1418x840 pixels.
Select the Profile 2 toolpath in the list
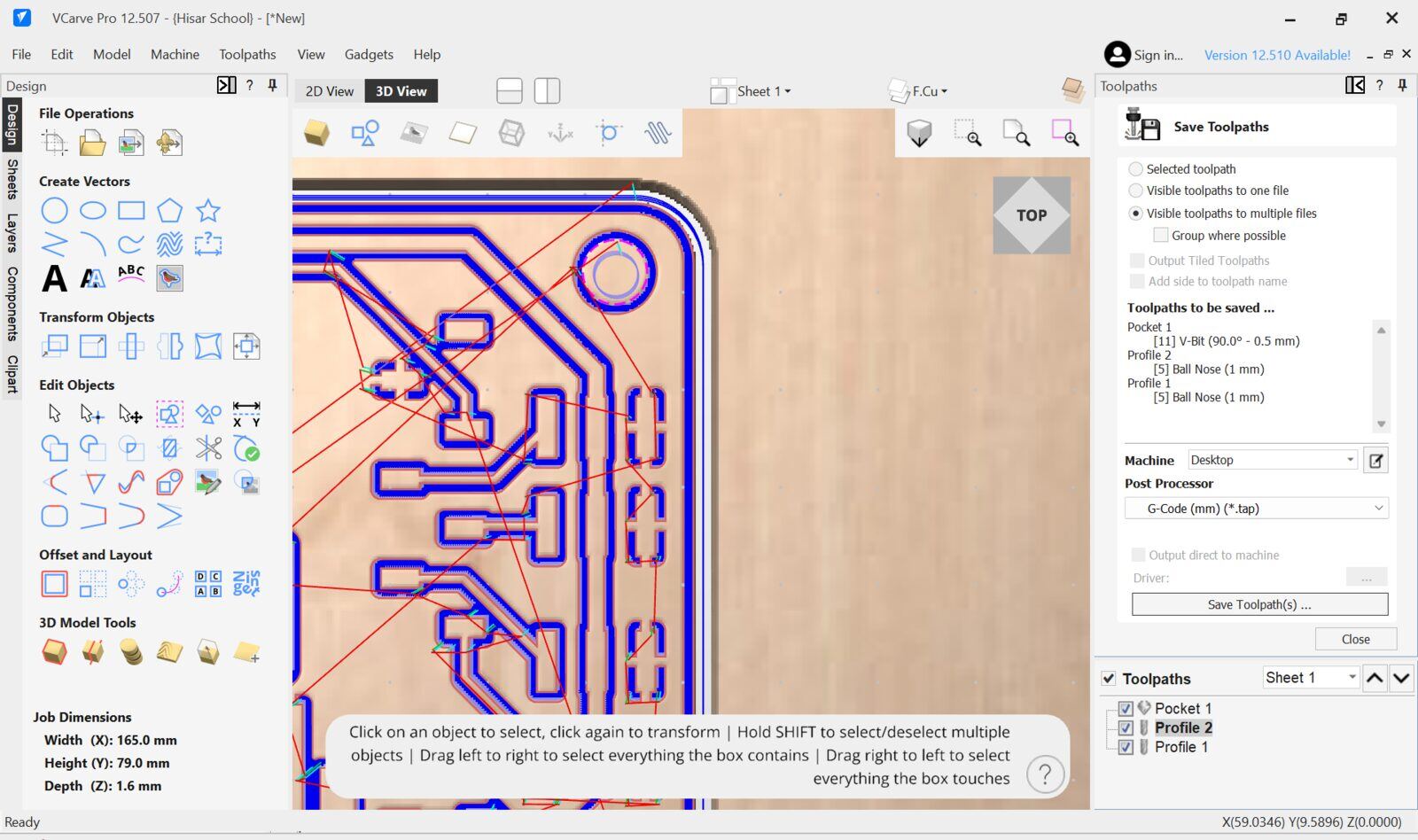tap(1183, 727)
